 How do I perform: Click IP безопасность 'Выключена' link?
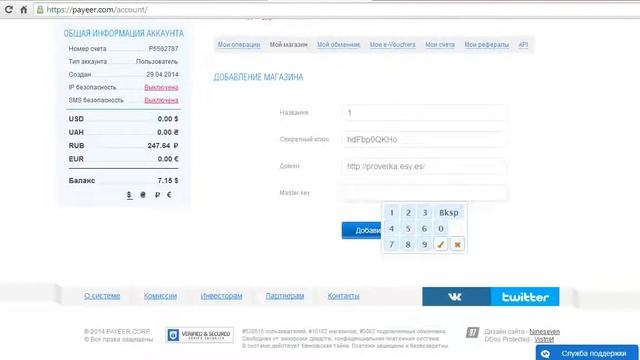(161, 87)
